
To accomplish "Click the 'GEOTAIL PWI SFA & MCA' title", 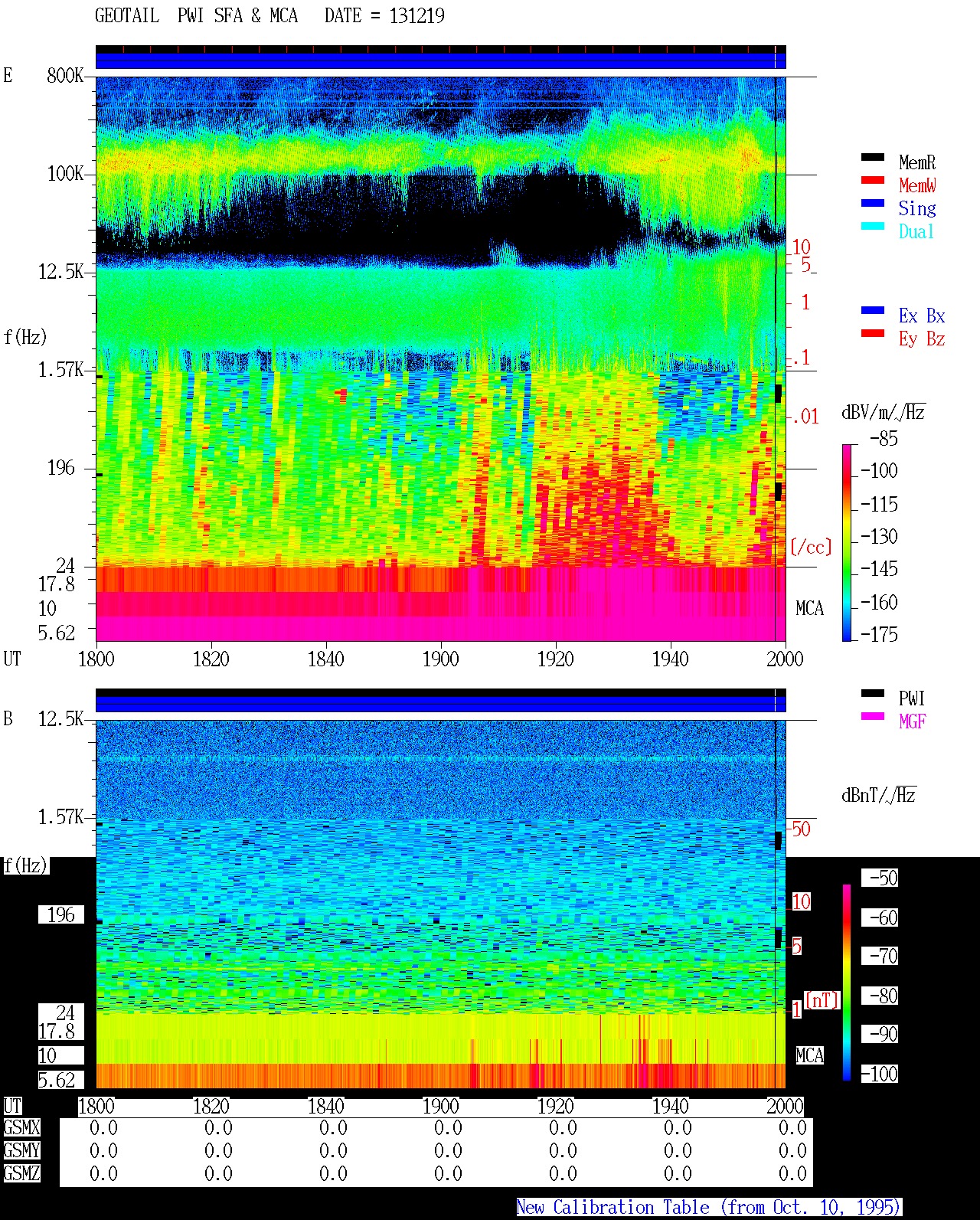I will (196, 16).
